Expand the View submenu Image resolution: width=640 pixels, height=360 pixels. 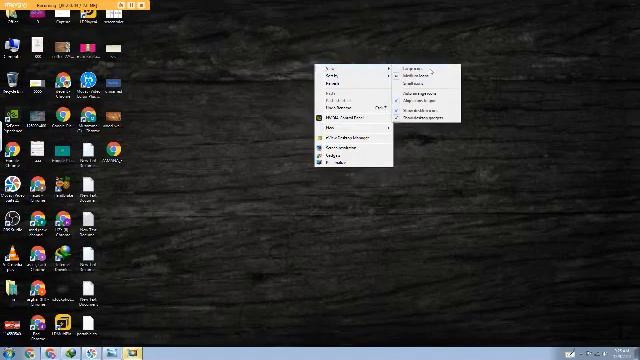[353, 69]
